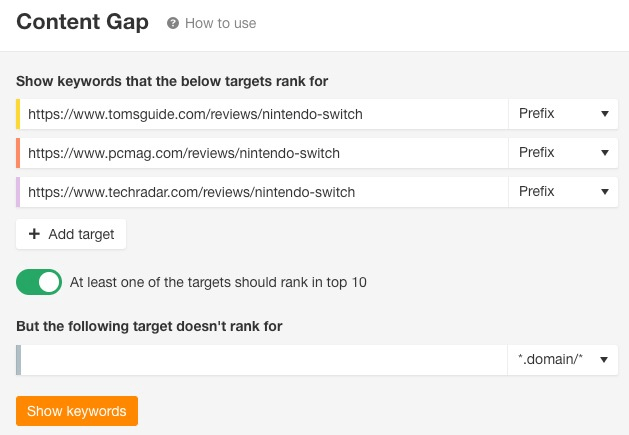This screenshot has width=629, height=435.
Task: Click the top 10 toggle label text
Action: pos(218,282)
